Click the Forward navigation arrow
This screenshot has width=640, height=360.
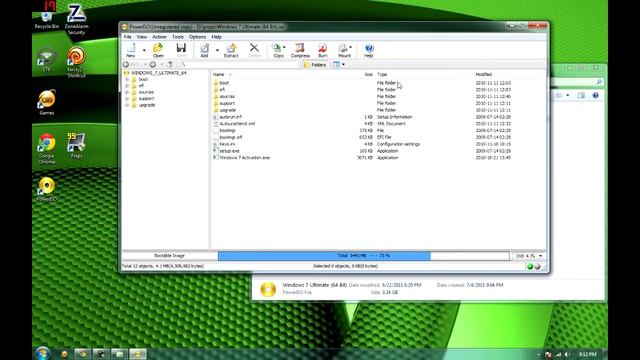pyautogui.click(x=153, y=64)
